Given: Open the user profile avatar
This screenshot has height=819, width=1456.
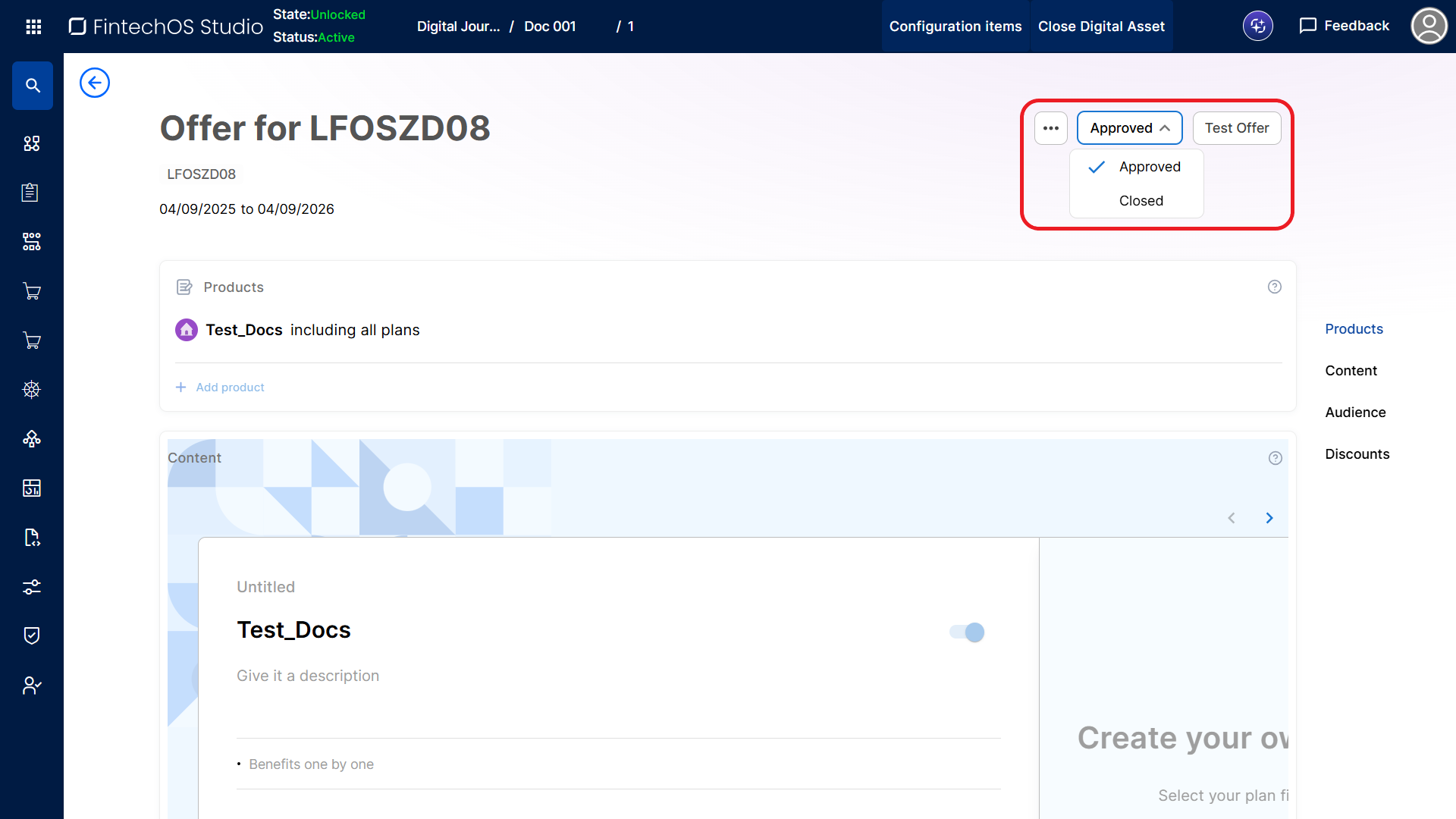Looking at the screenshot, I should [1429, 27].
